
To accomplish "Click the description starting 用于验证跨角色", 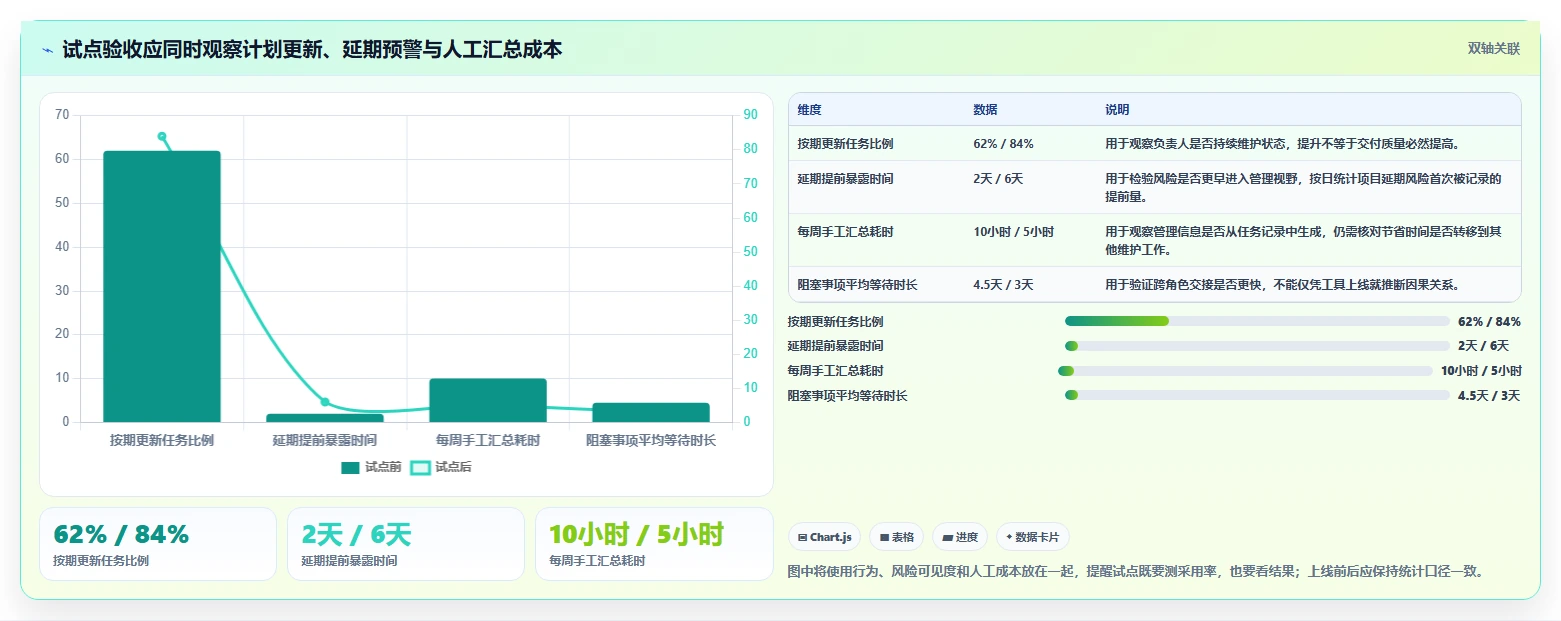I will (x=1283, y=285).
